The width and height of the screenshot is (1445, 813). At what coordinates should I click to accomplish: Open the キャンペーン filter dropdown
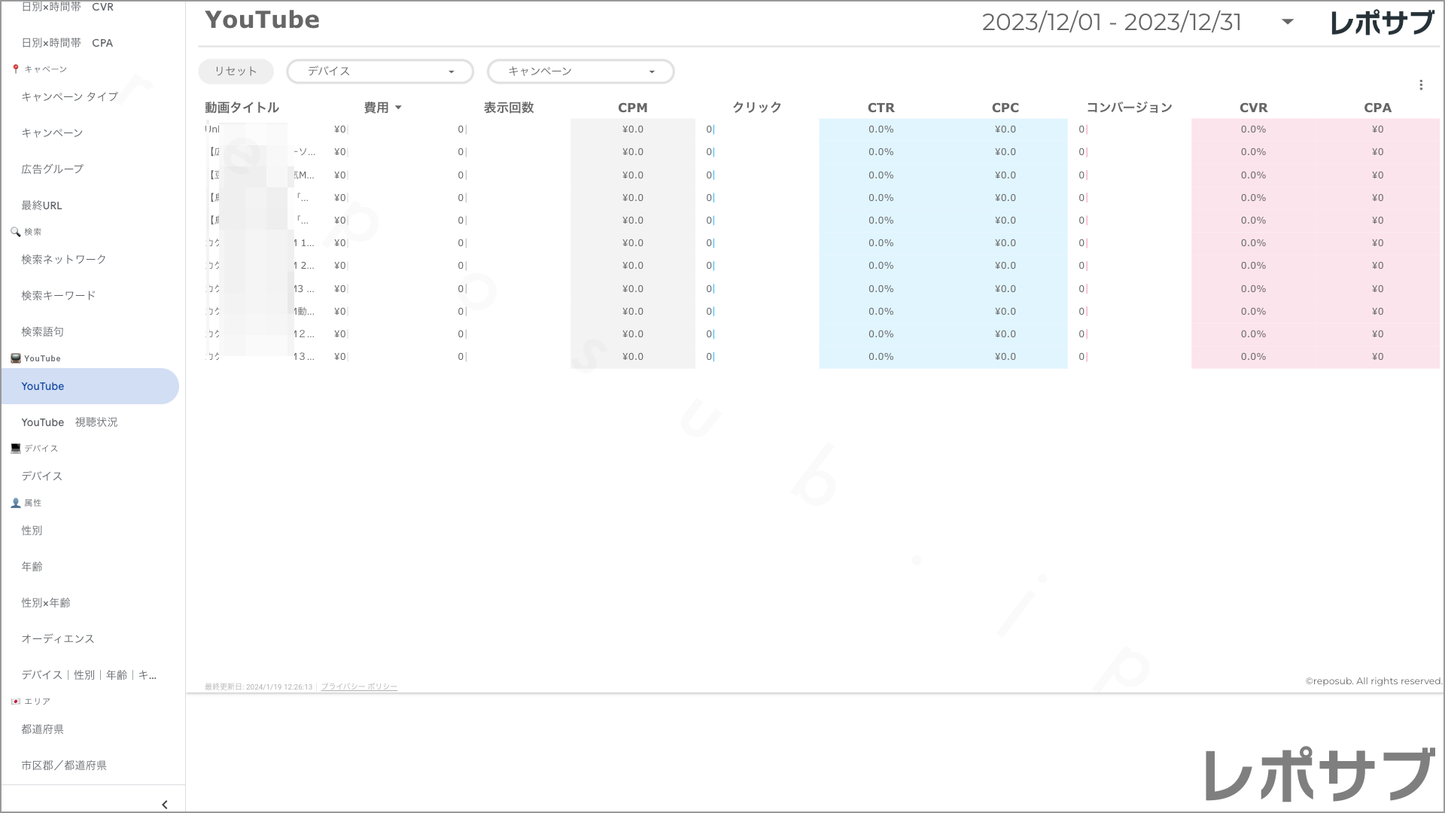(580, 72)
